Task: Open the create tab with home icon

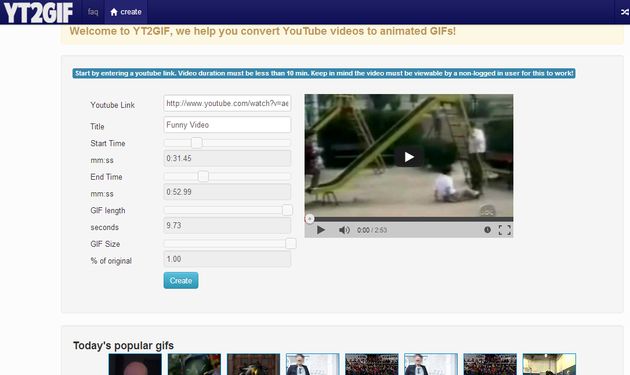Action: point(126,12)
